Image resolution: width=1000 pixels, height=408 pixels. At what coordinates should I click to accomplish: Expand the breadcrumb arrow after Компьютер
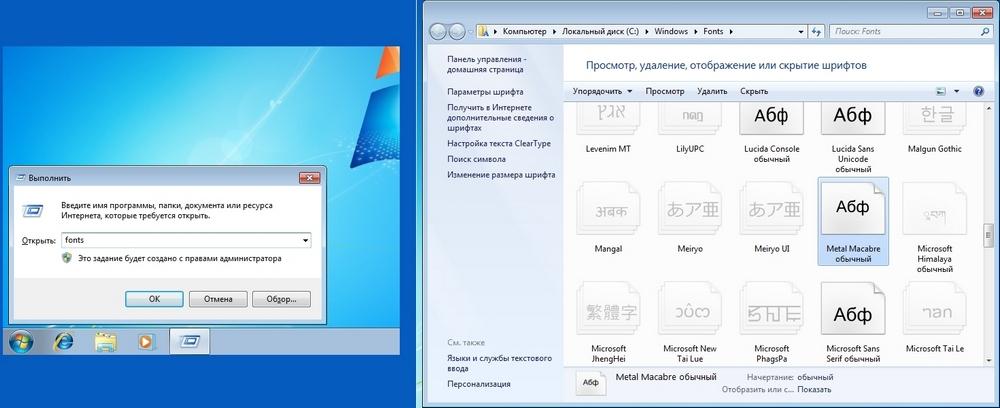pos(554,31)
